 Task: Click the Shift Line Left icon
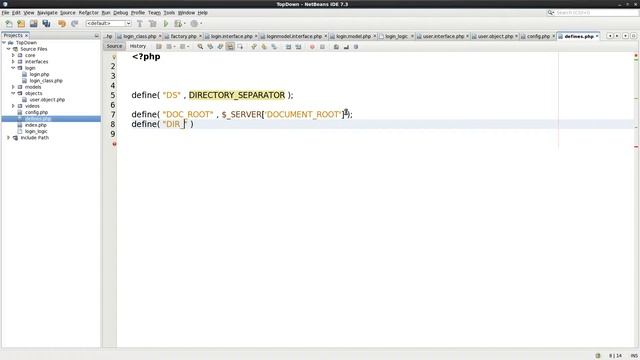click(288, 47)
